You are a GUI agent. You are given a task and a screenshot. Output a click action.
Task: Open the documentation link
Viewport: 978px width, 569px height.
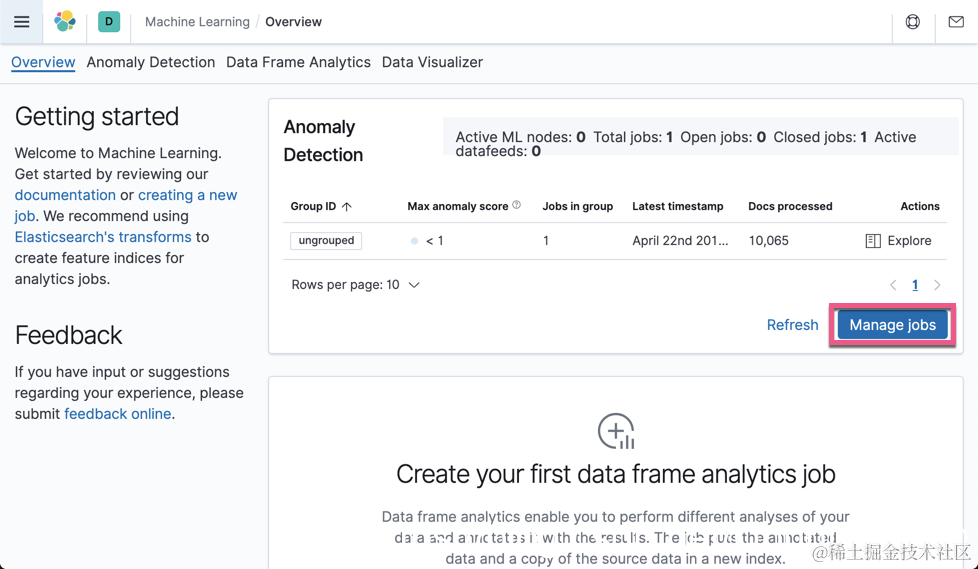point(65,195)
